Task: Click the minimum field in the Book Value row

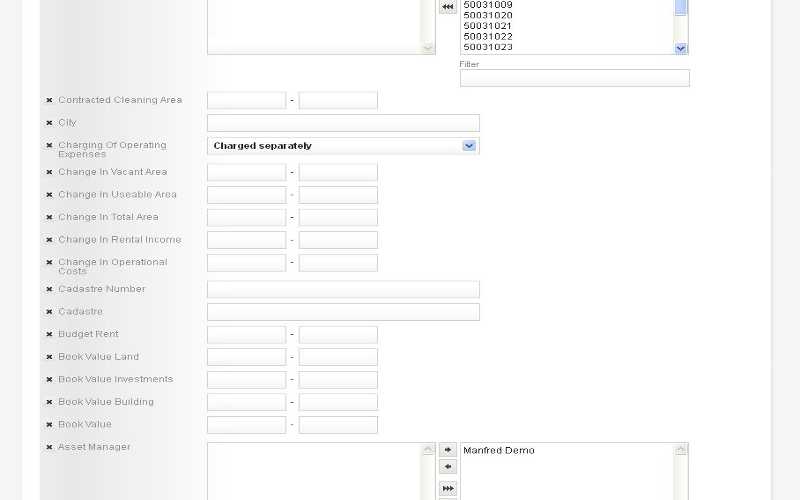Action: [246, 425]
